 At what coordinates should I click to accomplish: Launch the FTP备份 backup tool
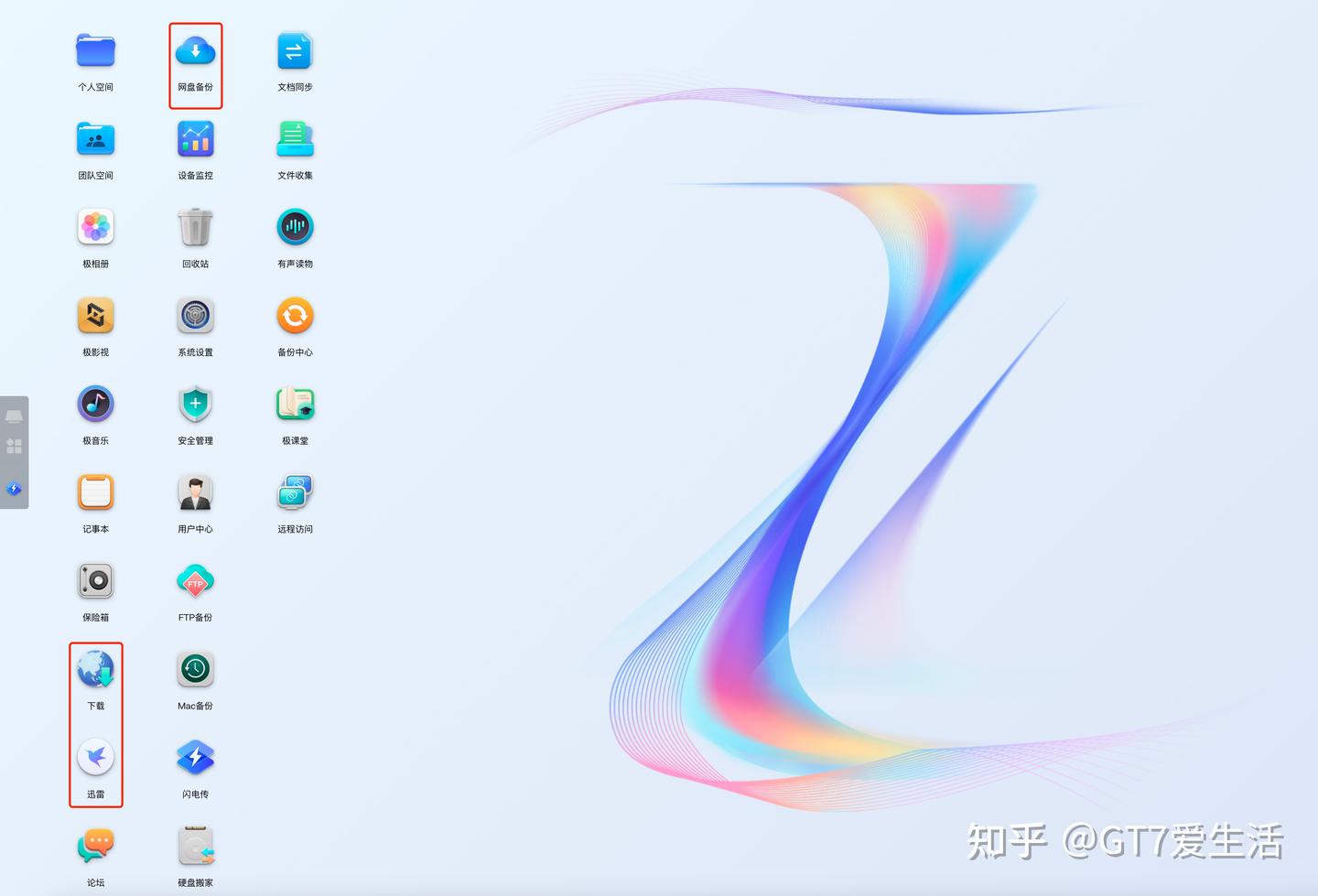[x=195, y=580]
